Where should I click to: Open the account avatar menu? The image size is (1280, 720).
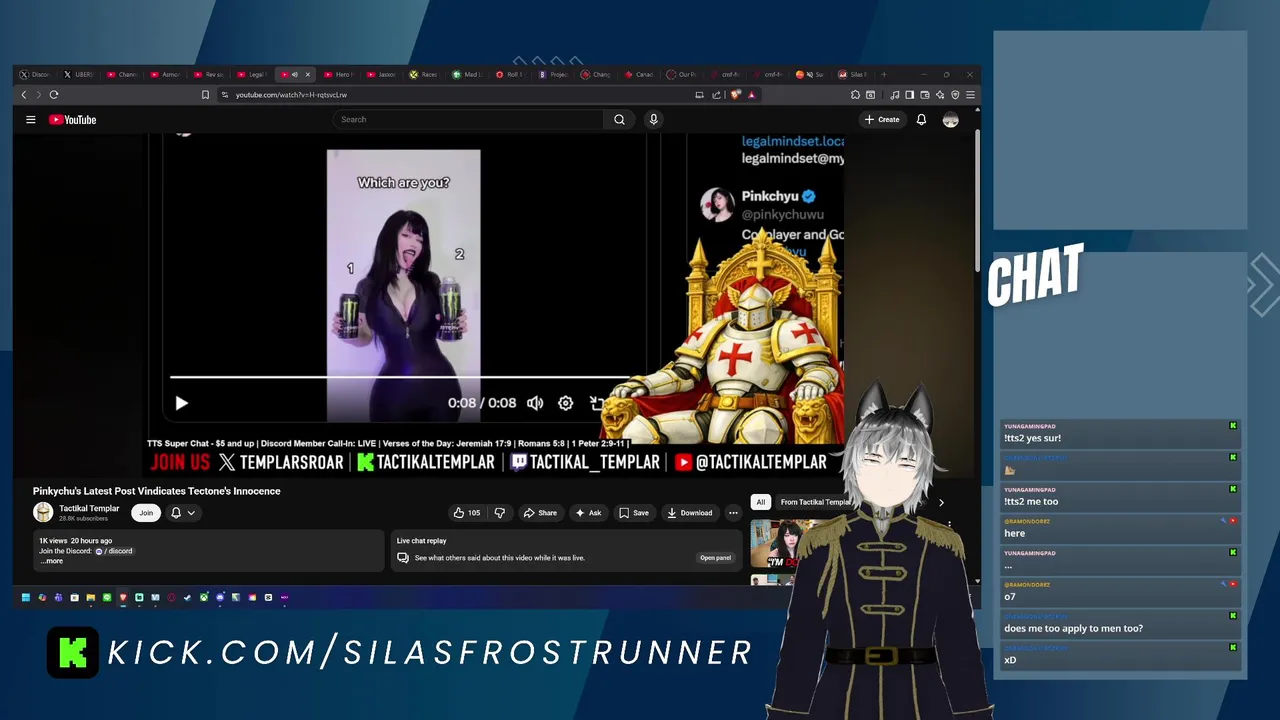[950, 120]
